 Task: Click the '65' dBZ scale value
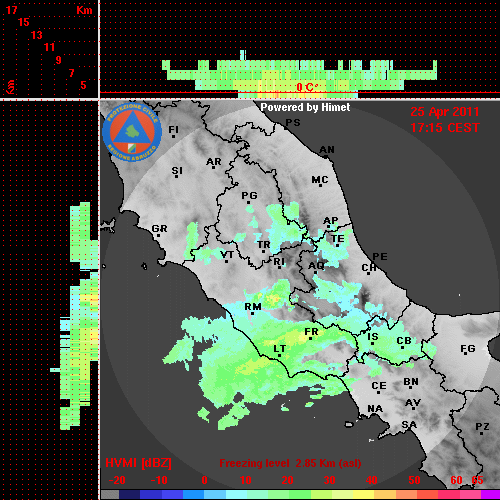(477, 480)
